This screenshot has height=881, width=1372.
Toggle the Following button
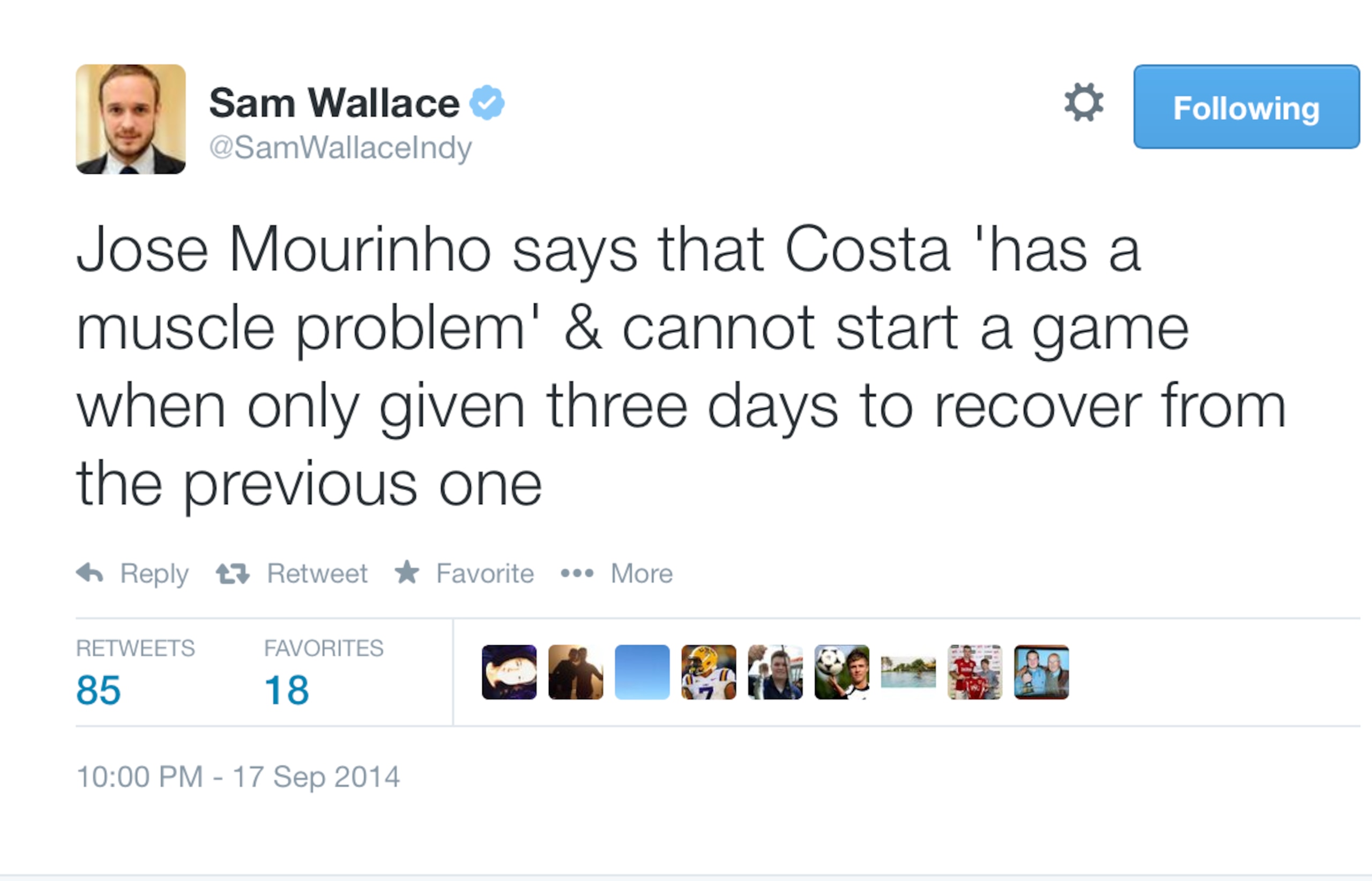tap(1247, 107)
